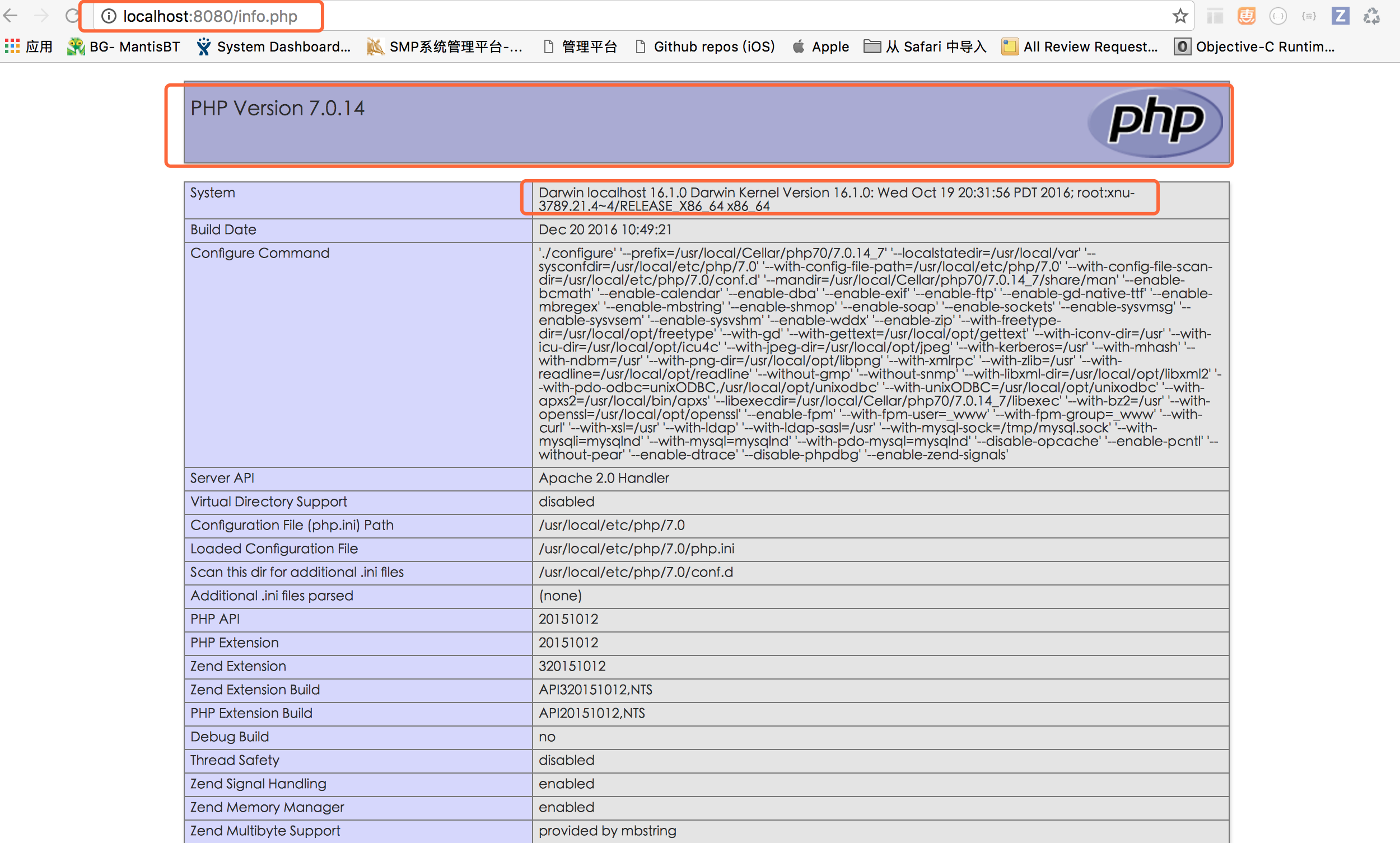Open the JSON formatter {...} extension
This screenshot has width=1400, height=843.
point(1278,16)
